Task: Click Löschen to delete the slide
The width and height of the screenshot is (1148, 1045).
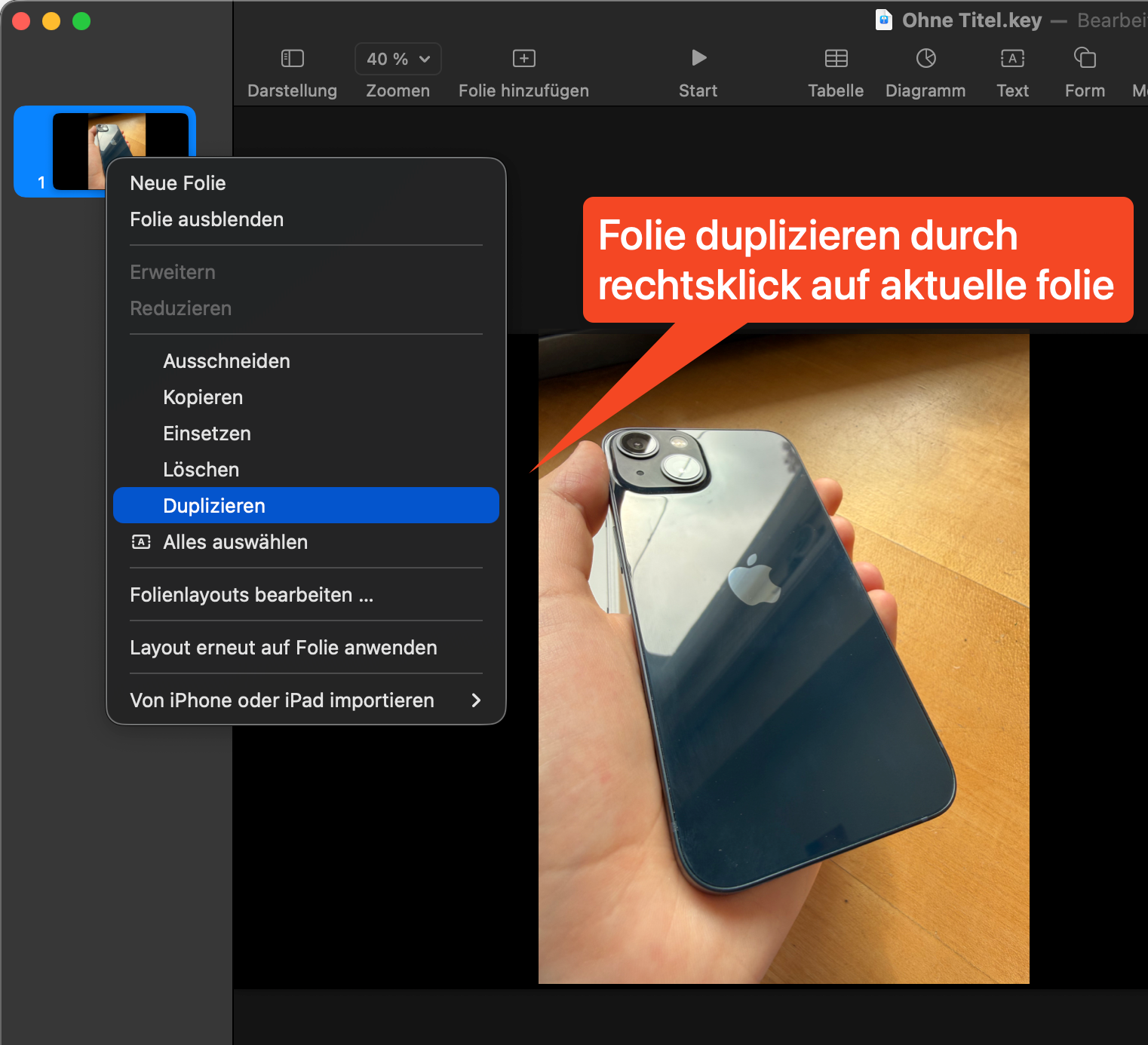Action: [x=201, y=470]
